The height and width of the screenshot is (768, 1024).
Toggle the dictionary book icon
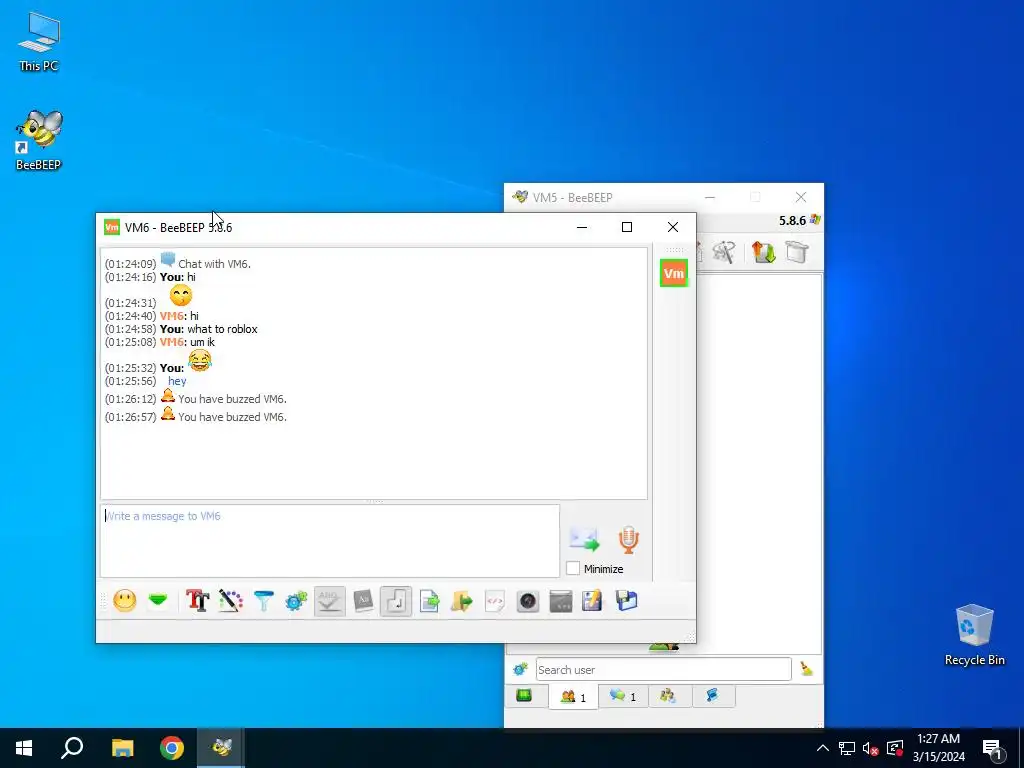pos(362,600)
